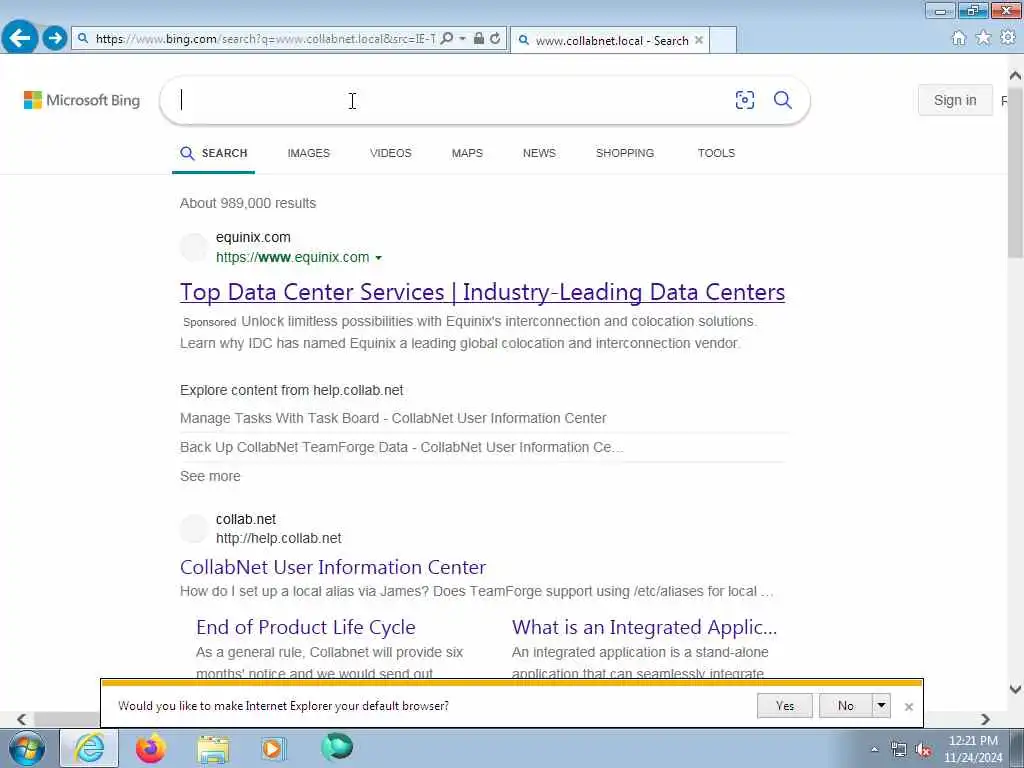Viewport: 1024px width, 768px height.
Task: Open Windows Media Player taskbar icon
Action: (x=273, y=748)
